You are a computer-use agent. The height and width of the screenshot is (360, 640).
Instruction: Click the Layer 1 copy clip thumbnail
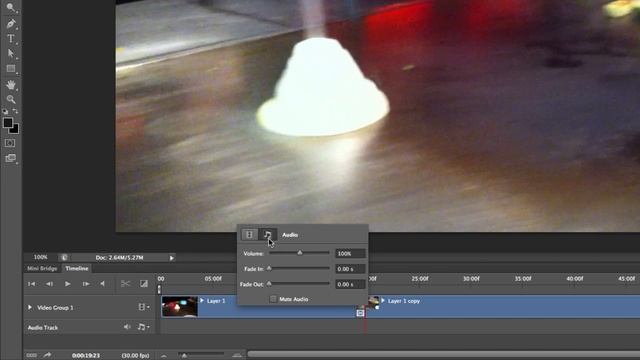coord(373,302)
